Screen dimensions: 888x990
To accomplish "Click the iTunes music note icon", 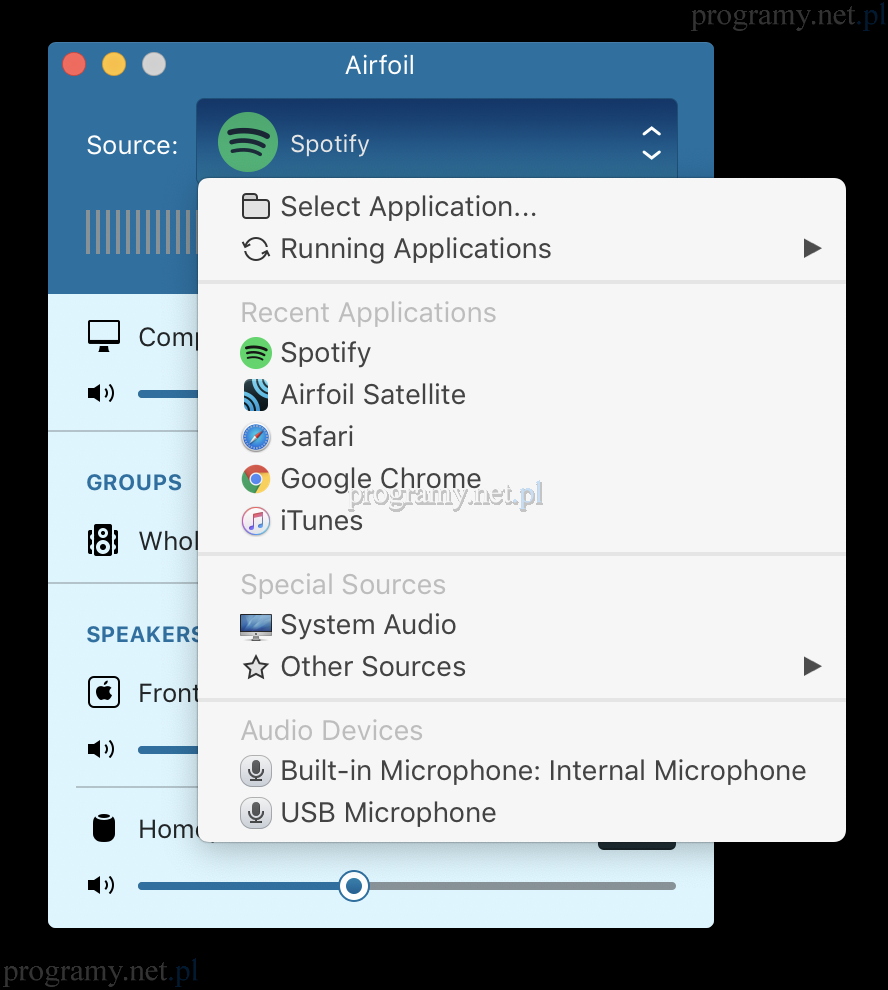I will coord(256,521).
